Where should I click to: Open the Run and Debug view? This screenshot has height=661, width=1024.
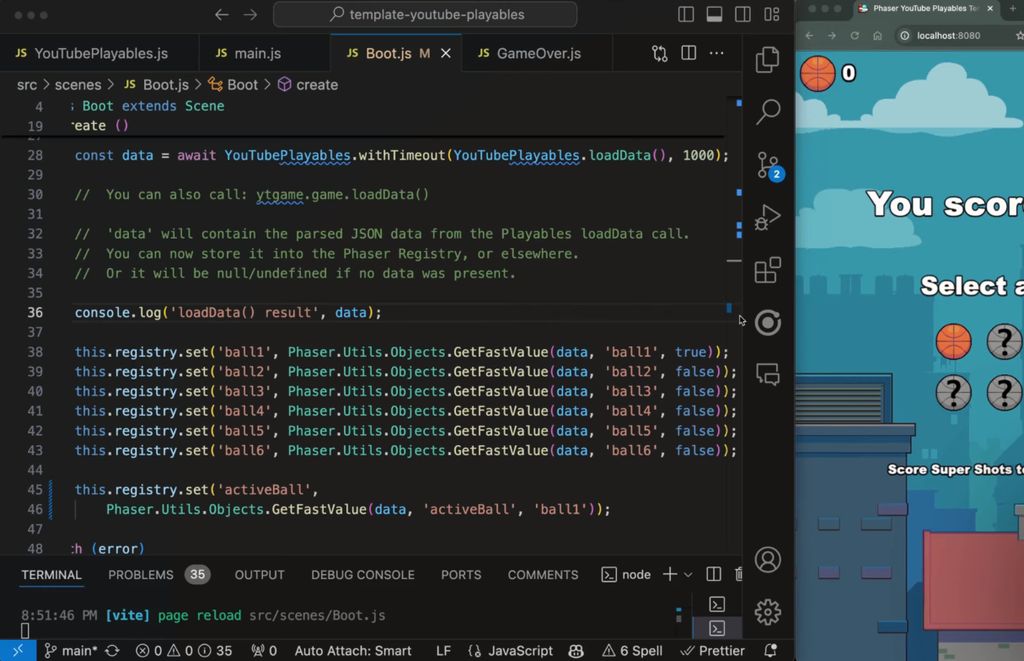(x=767, y=218)
